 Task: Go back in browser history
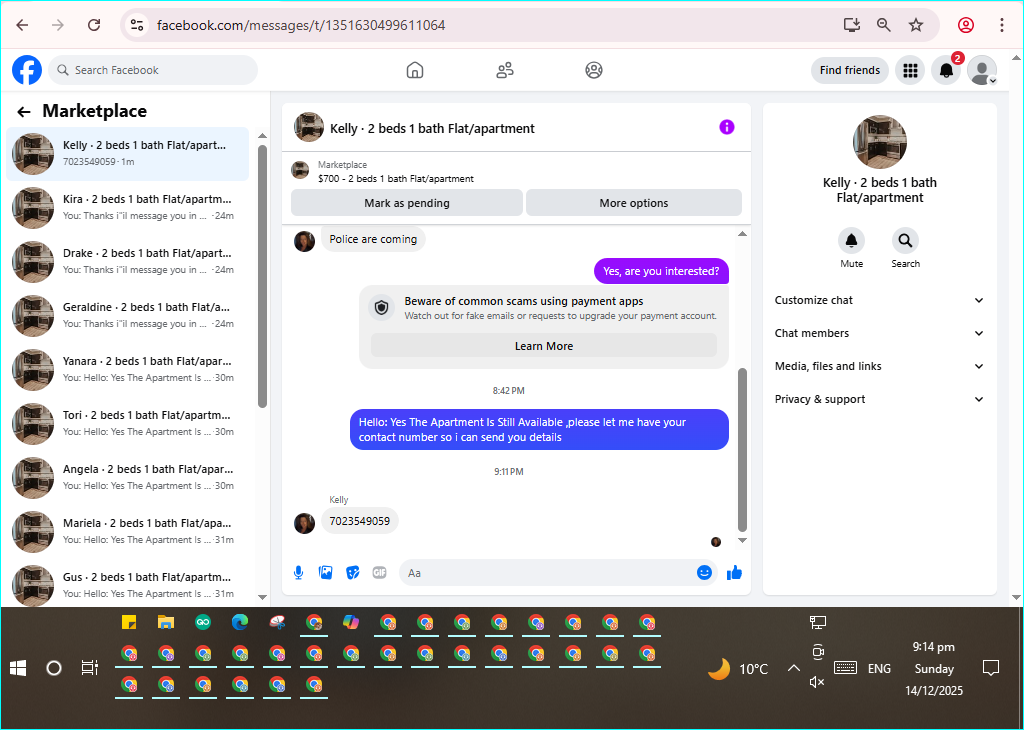(x=22, y=25)
